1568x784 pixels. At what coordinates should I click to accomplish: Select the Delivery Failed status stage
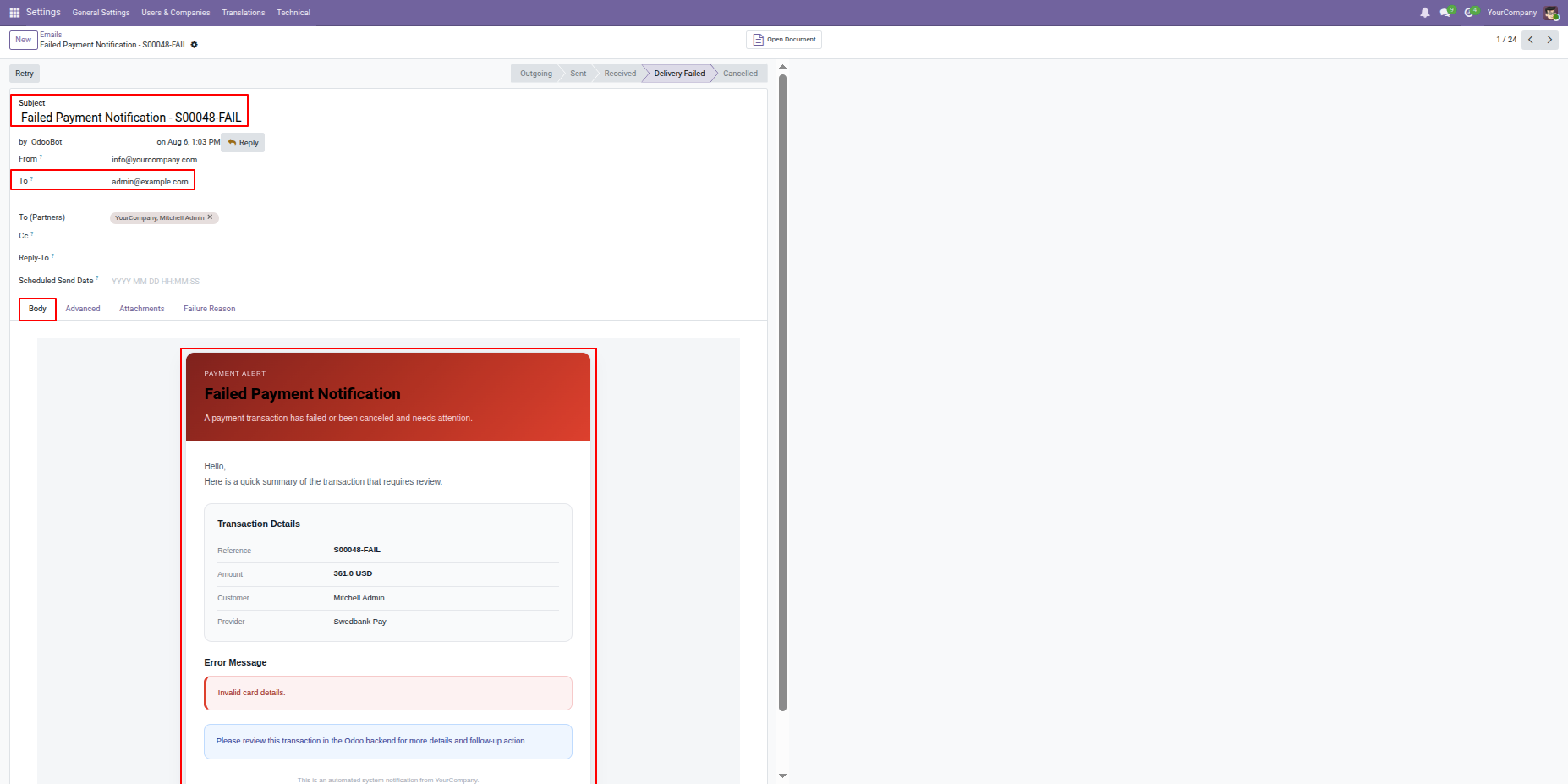click(x=679, y=74)
